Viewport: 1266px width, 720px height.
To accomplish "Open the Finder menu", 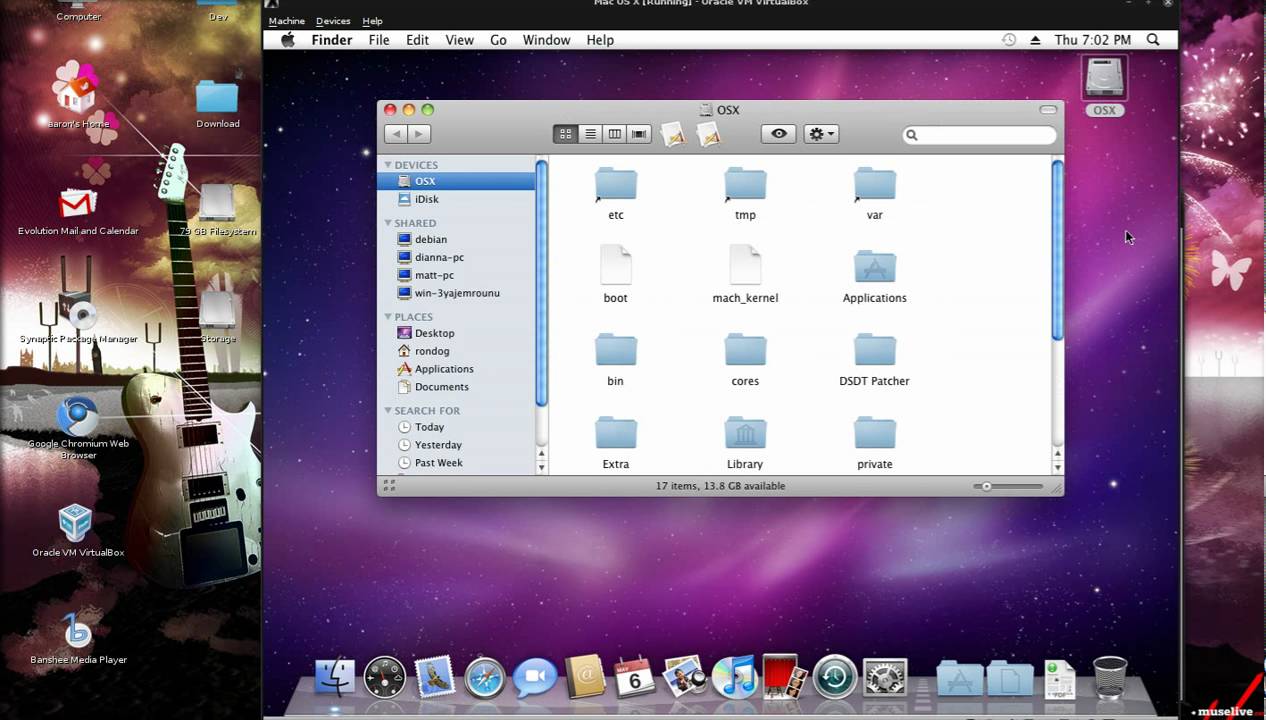I will 332,40.
